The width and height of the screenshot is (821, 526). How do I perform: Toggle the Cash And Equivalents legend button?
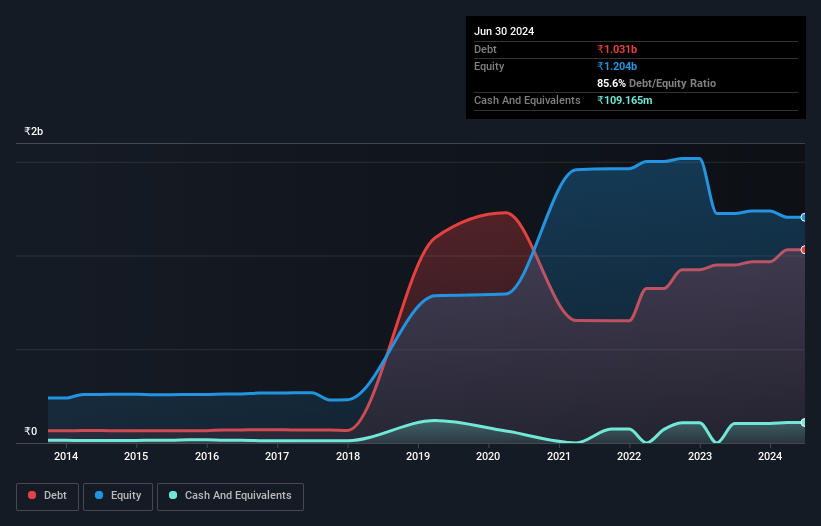(230, 496)
